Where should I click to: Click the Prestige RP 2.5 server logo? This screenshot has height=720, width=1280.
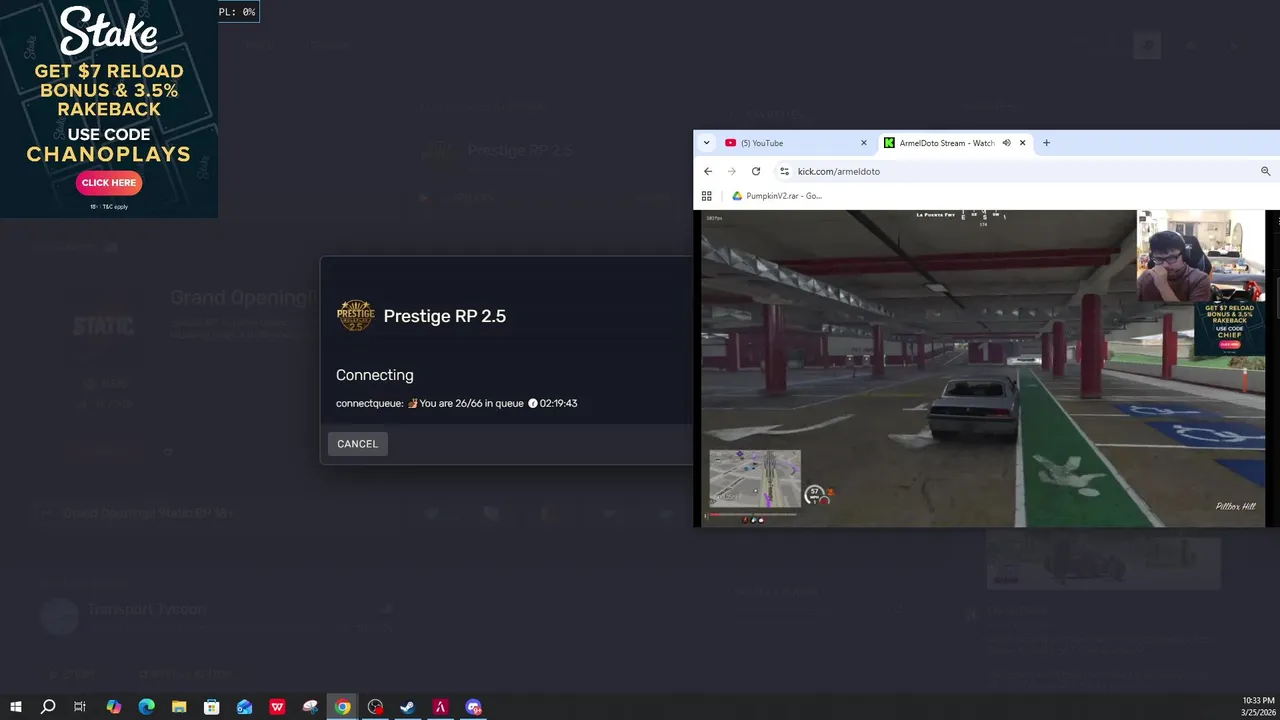(355, 316)
